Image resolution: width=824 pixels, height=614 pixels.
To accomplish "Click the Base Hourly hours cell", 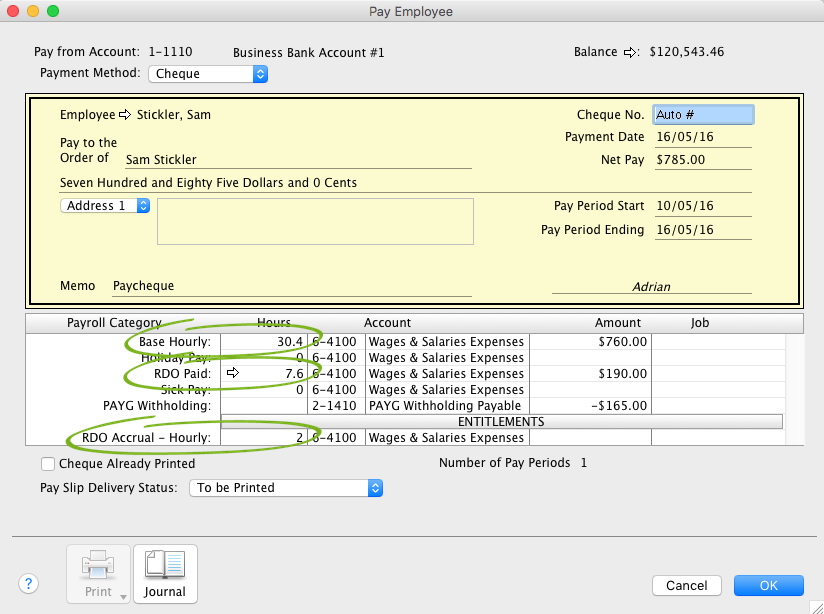I will [264, 342].
